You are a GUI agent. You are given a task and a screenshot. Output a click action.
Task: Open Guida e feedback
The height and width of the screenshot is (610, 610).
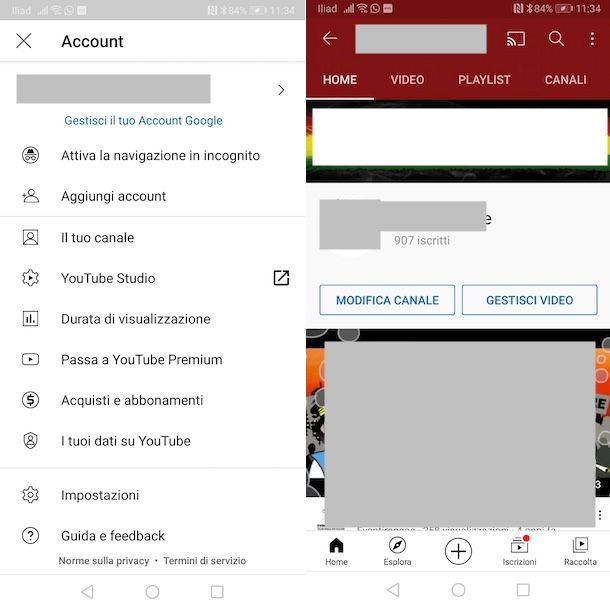tap(113, 536)
